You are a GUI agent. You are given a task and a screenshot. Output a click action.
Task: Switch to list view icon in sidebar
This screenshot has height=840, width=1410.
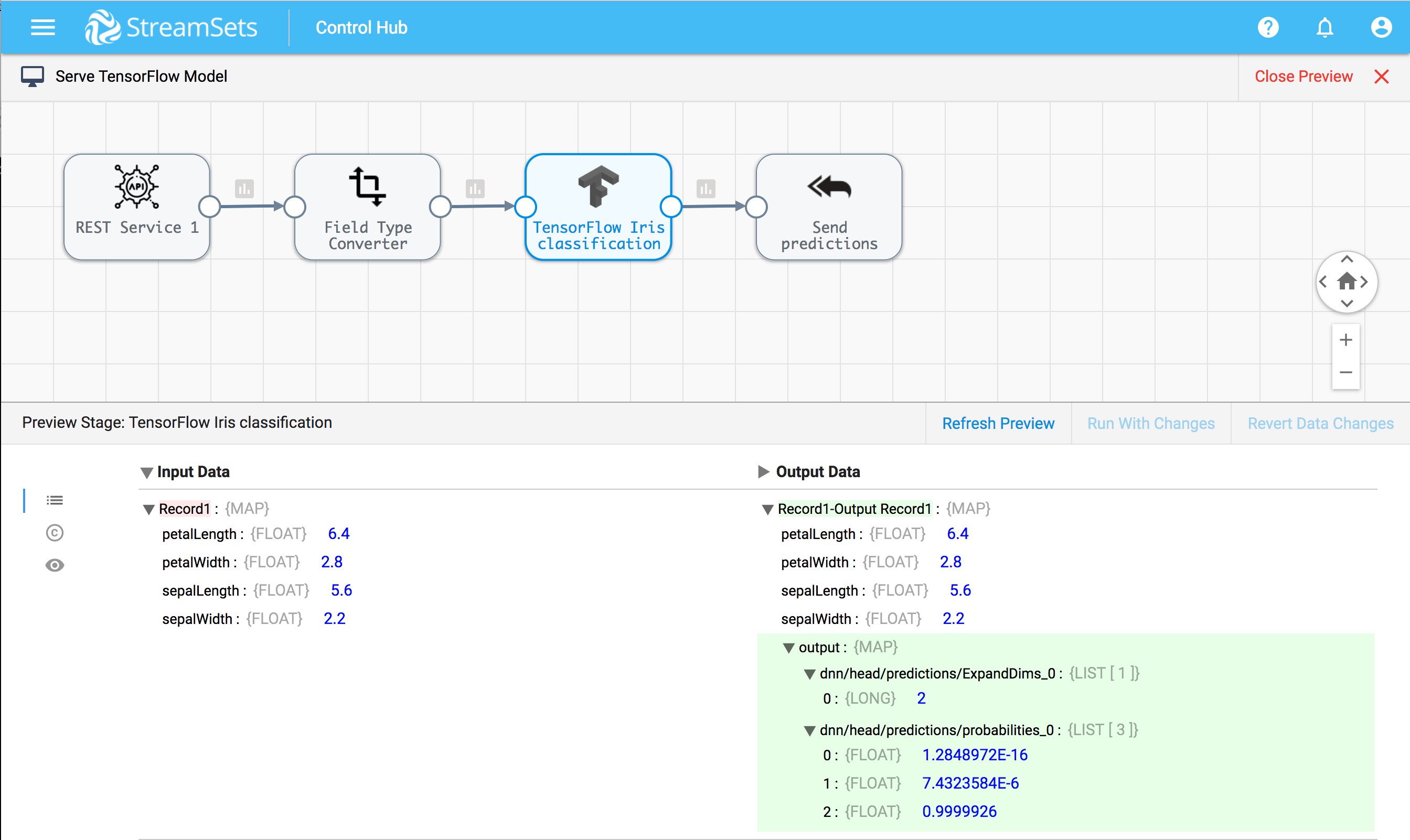55,500
